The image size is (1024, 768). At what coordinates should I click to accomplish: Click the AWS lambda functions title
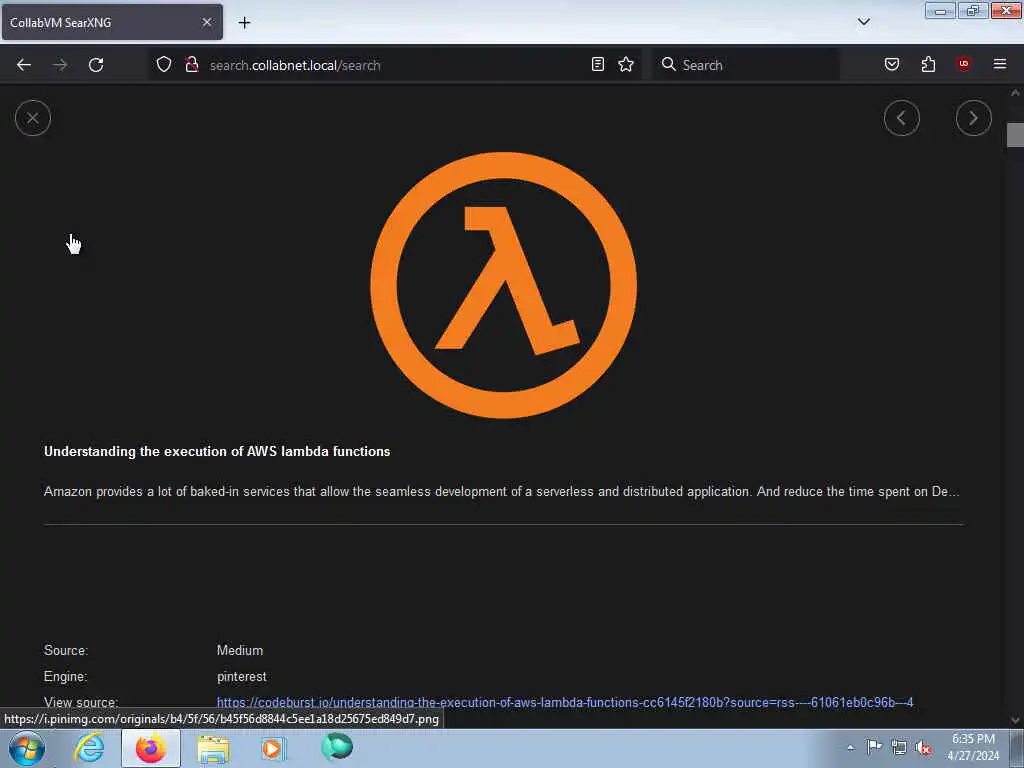pos(217,451)
